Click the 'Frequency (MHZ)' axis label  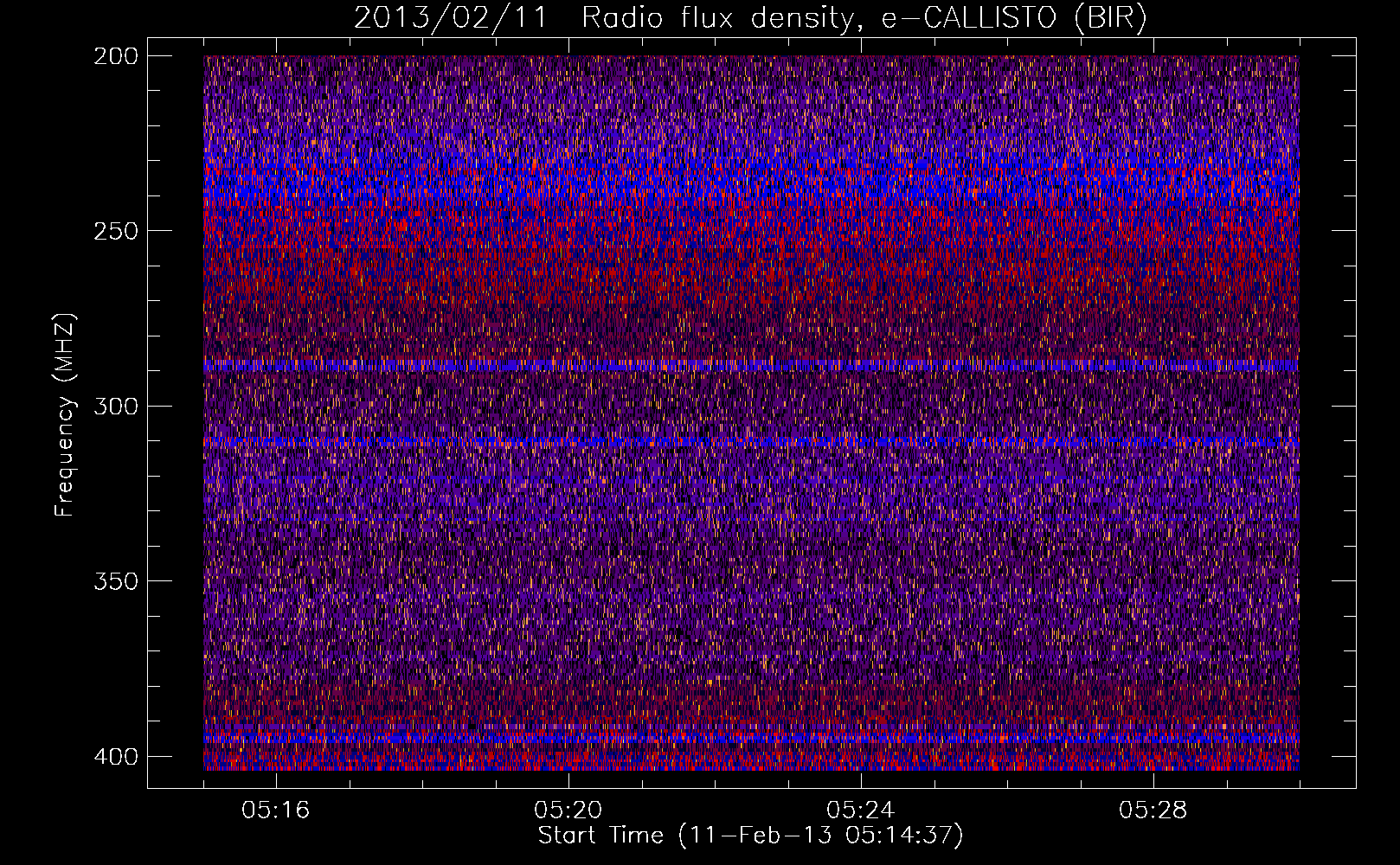click(x=66, y=415)
